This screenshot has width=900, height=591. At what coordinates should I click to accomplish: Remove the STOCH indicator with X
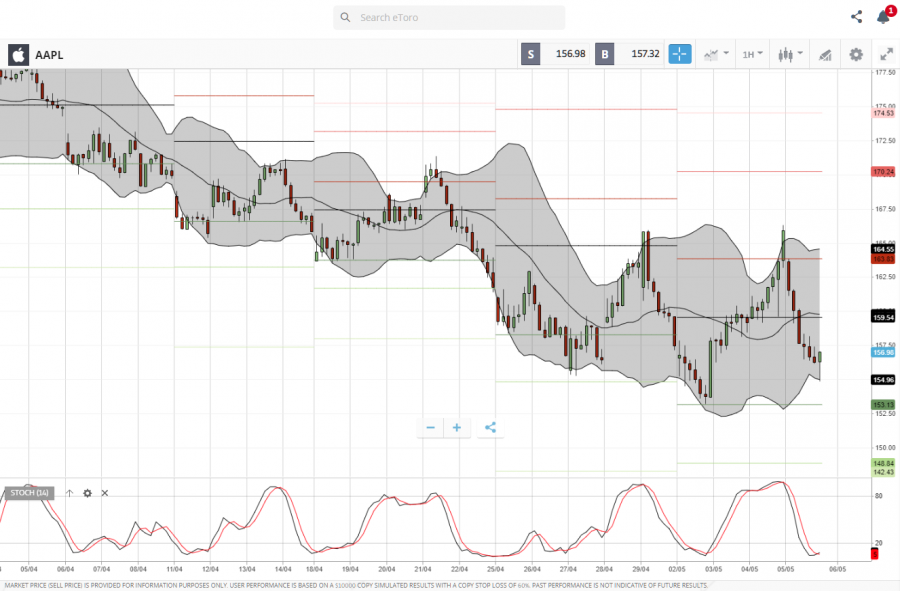(x=105, y=493)
